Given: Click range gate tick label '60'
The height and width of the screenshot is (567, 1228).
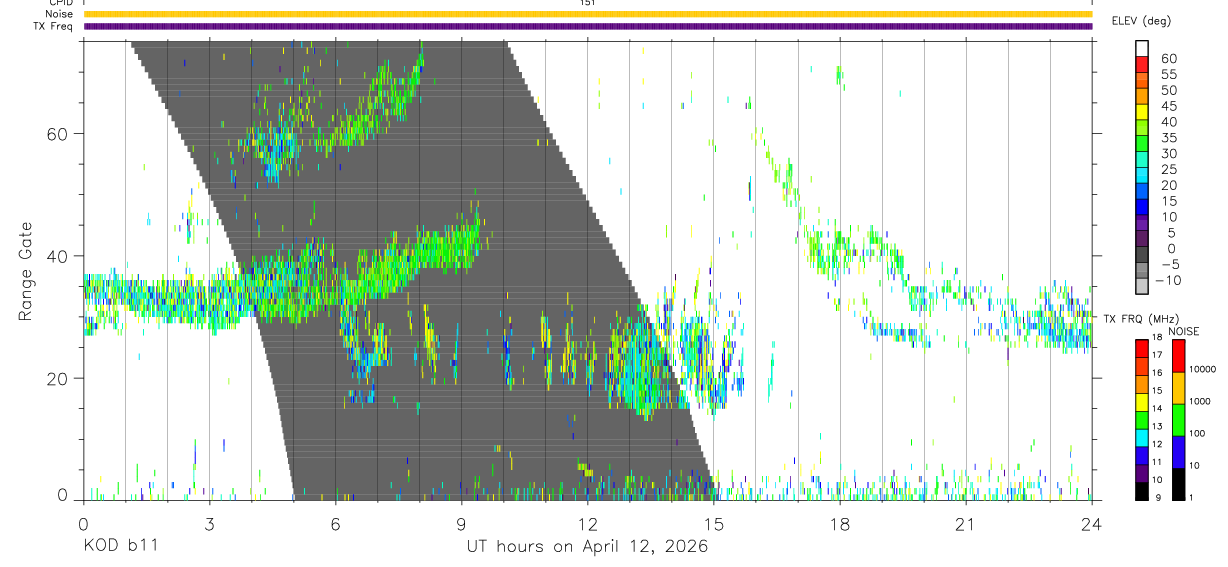Looking at the screenshot, I should click(x=56, y=133).
